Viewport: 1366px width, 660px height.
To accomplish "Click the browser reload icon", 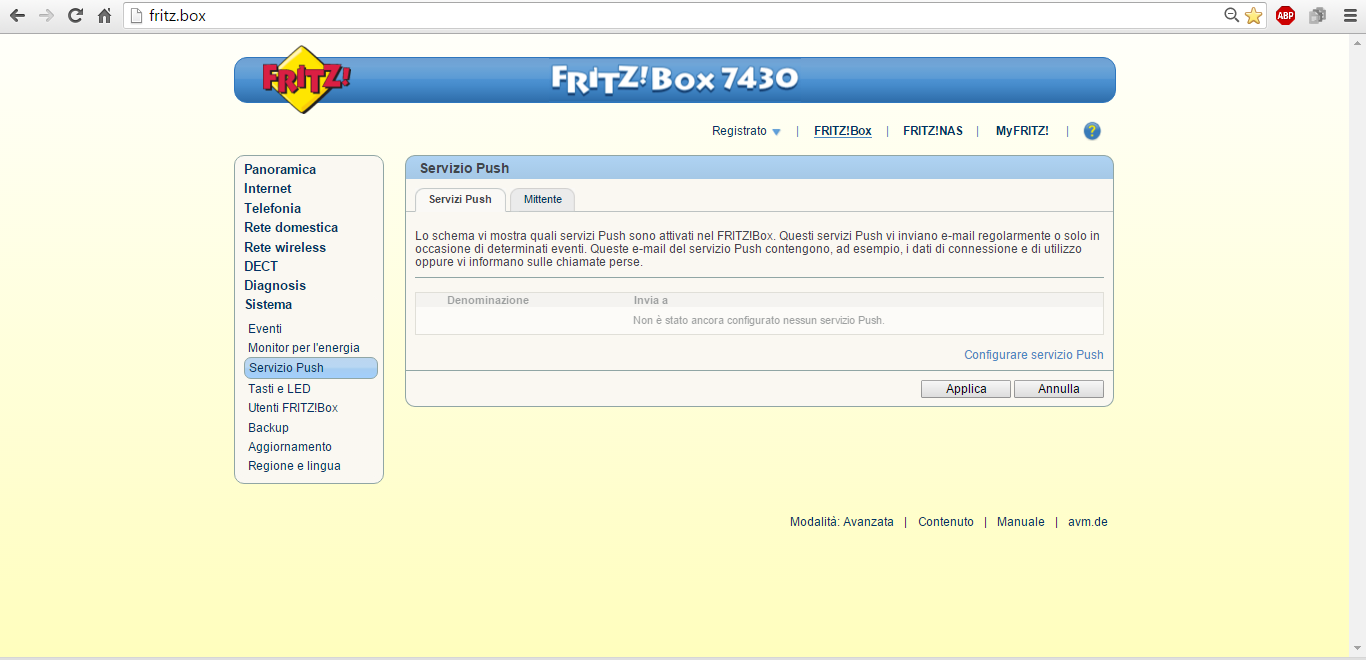I will click(75, 16).
